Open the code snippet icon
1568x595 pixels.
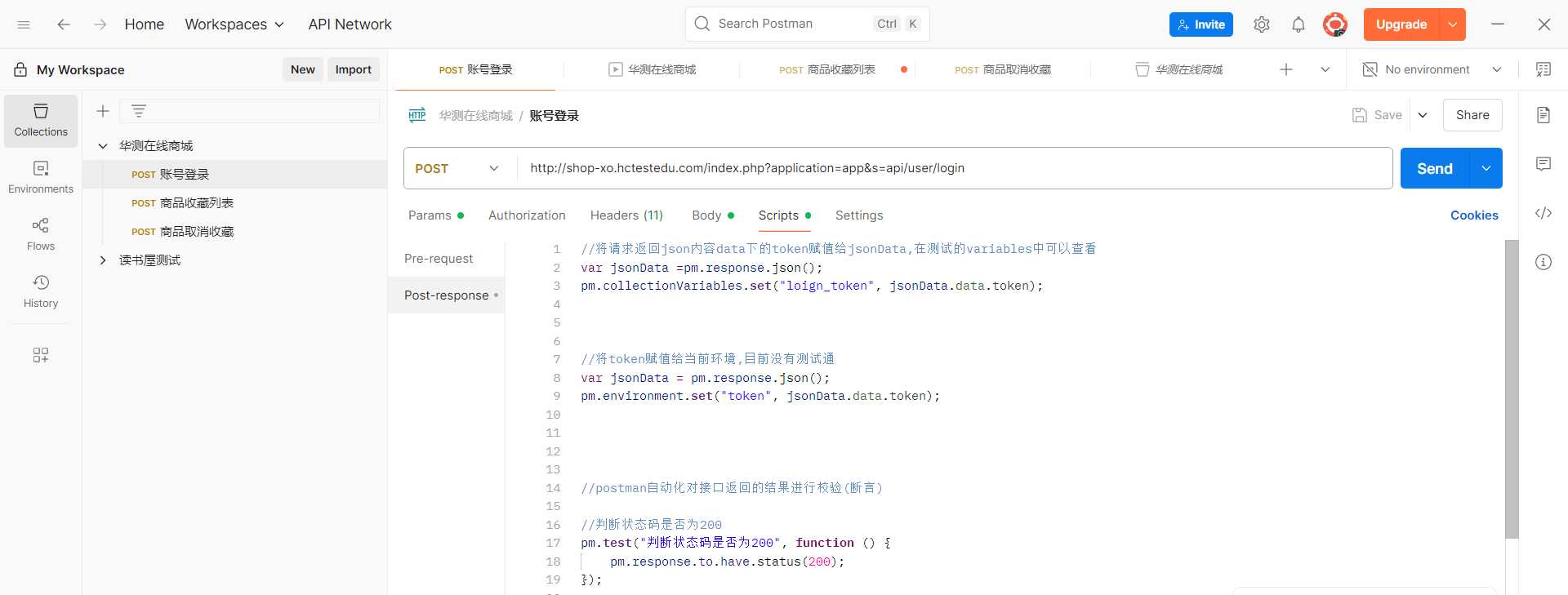tap(1543, 213)
